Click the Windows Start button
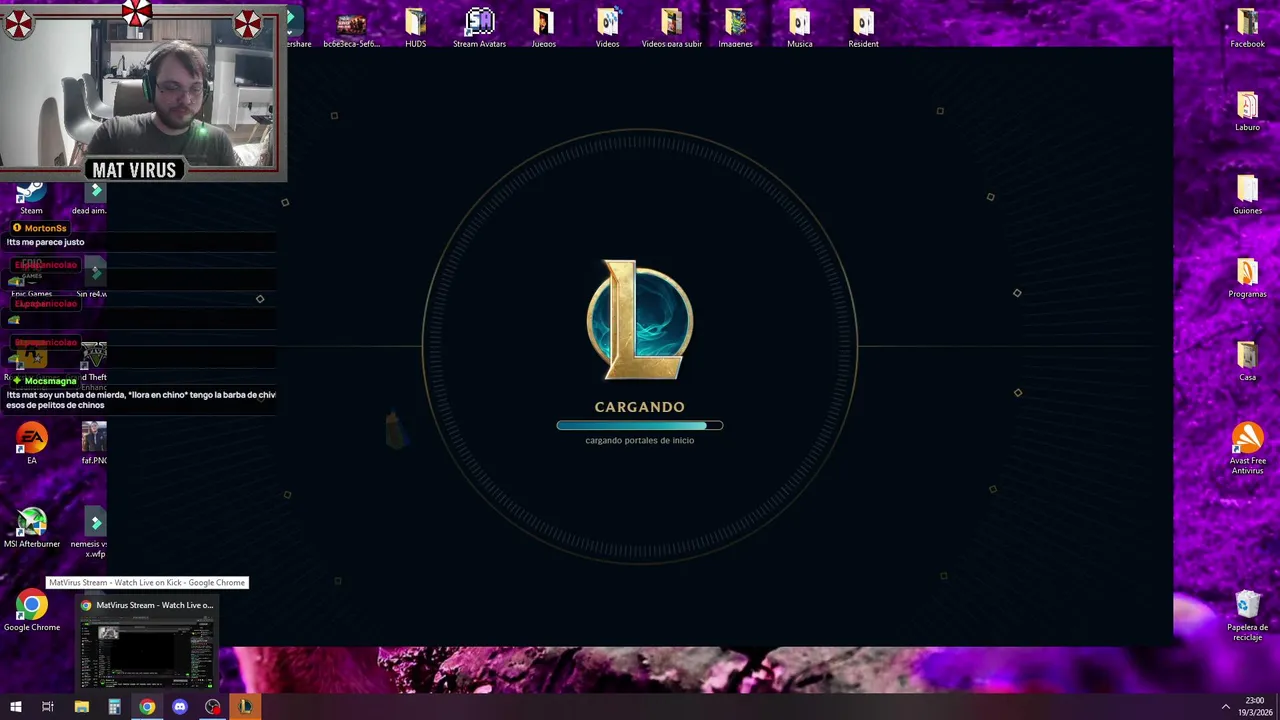This screenshot has width=1280, height=720. click(15, 707)
